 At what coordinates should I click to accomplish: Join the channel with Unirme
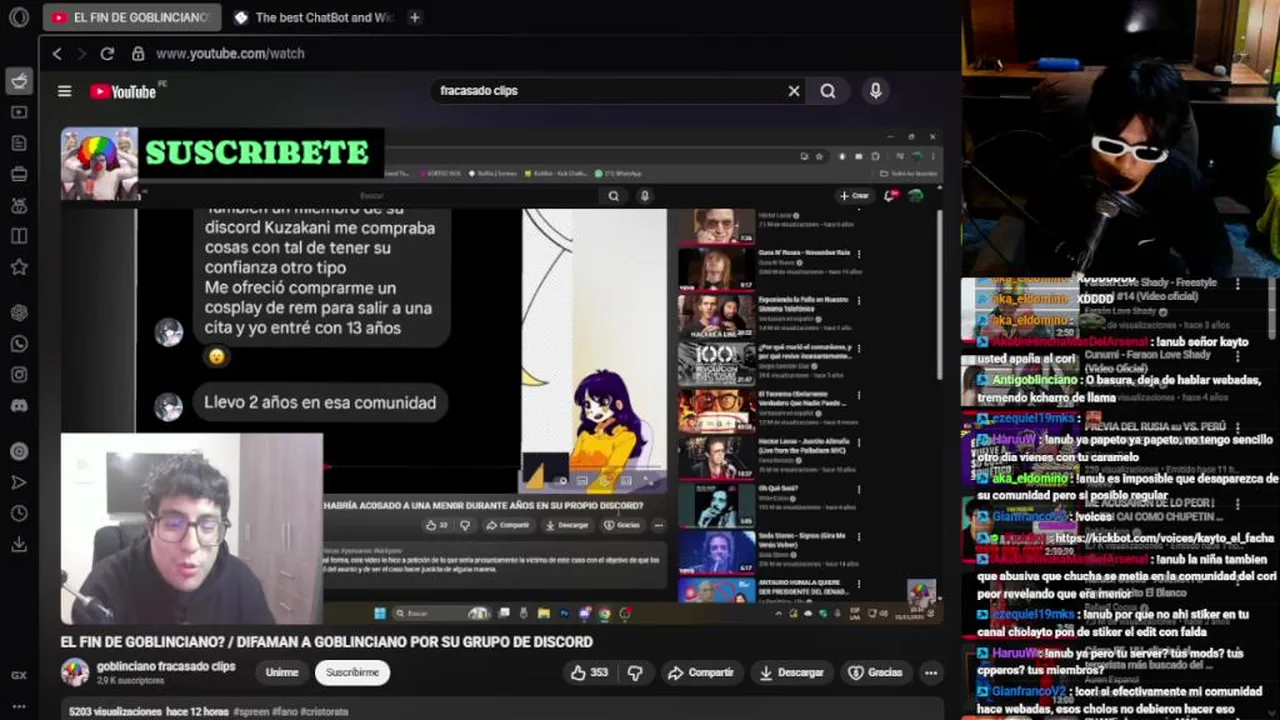(282, 673)
